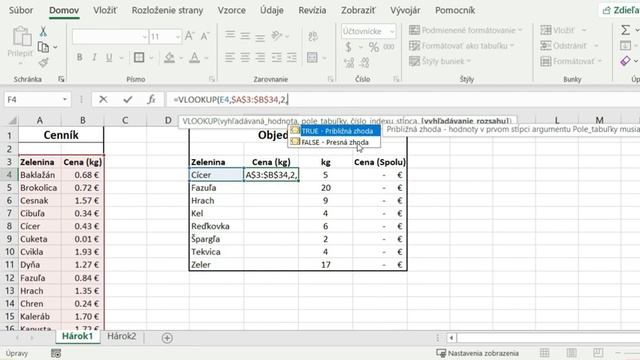Switch to the Vložiť ribbon tab

[x=104, y=10]
